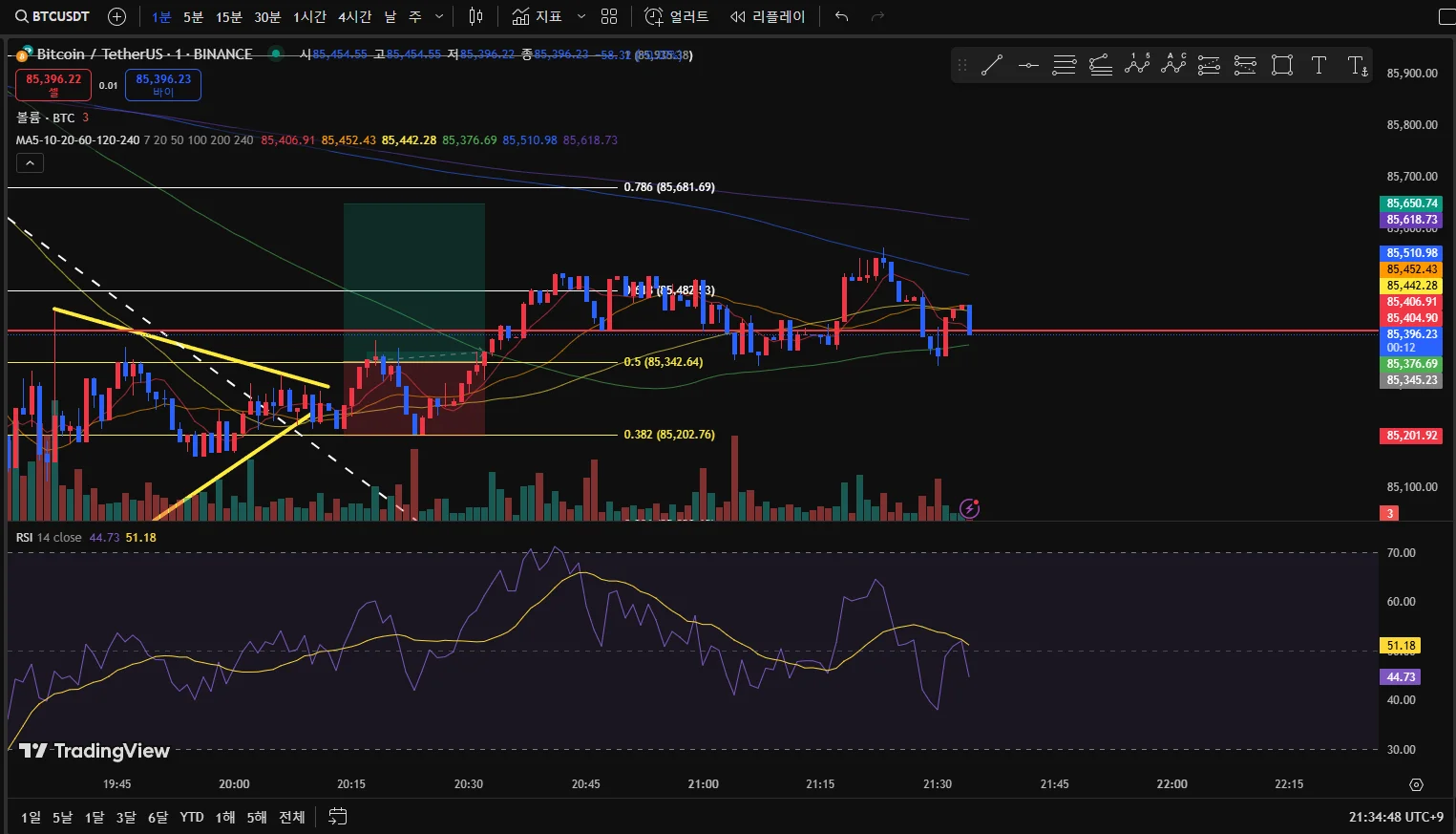Add a comparison symbol with the plus icon
Image resolution: width=1456 pixels, height=834 pixels.
point(116,16)
